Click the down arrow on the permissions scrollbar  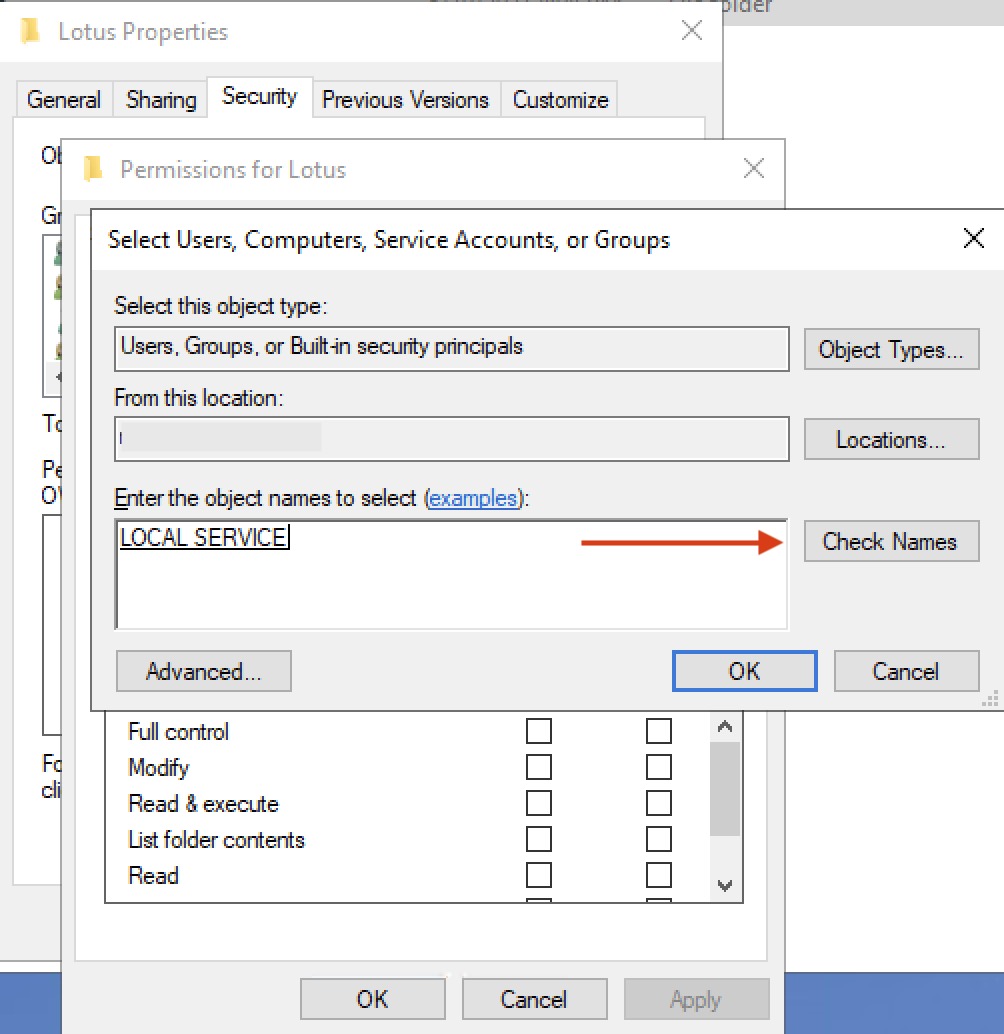tap(725, 884)
